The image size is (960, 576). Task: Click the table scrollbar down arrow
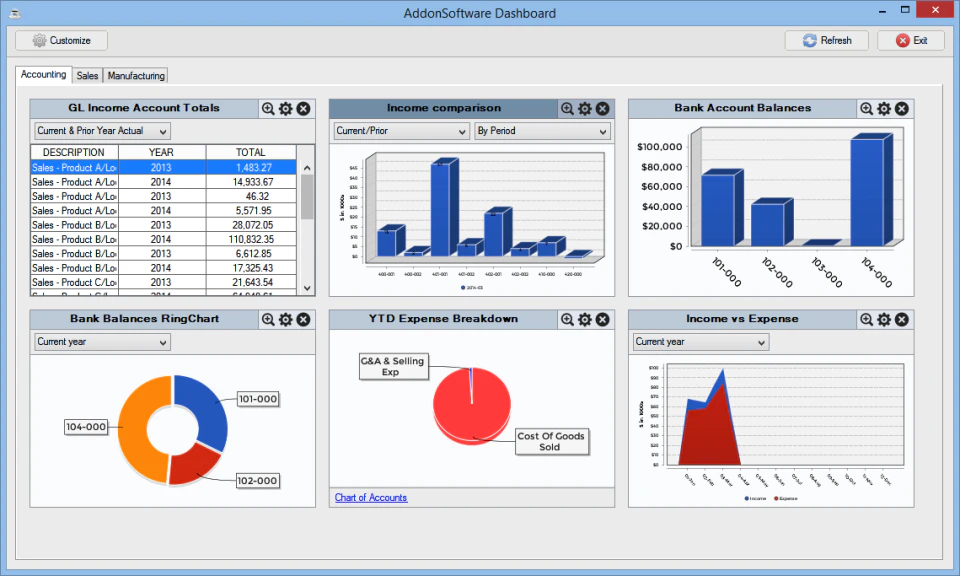click(x=307, y=288)
